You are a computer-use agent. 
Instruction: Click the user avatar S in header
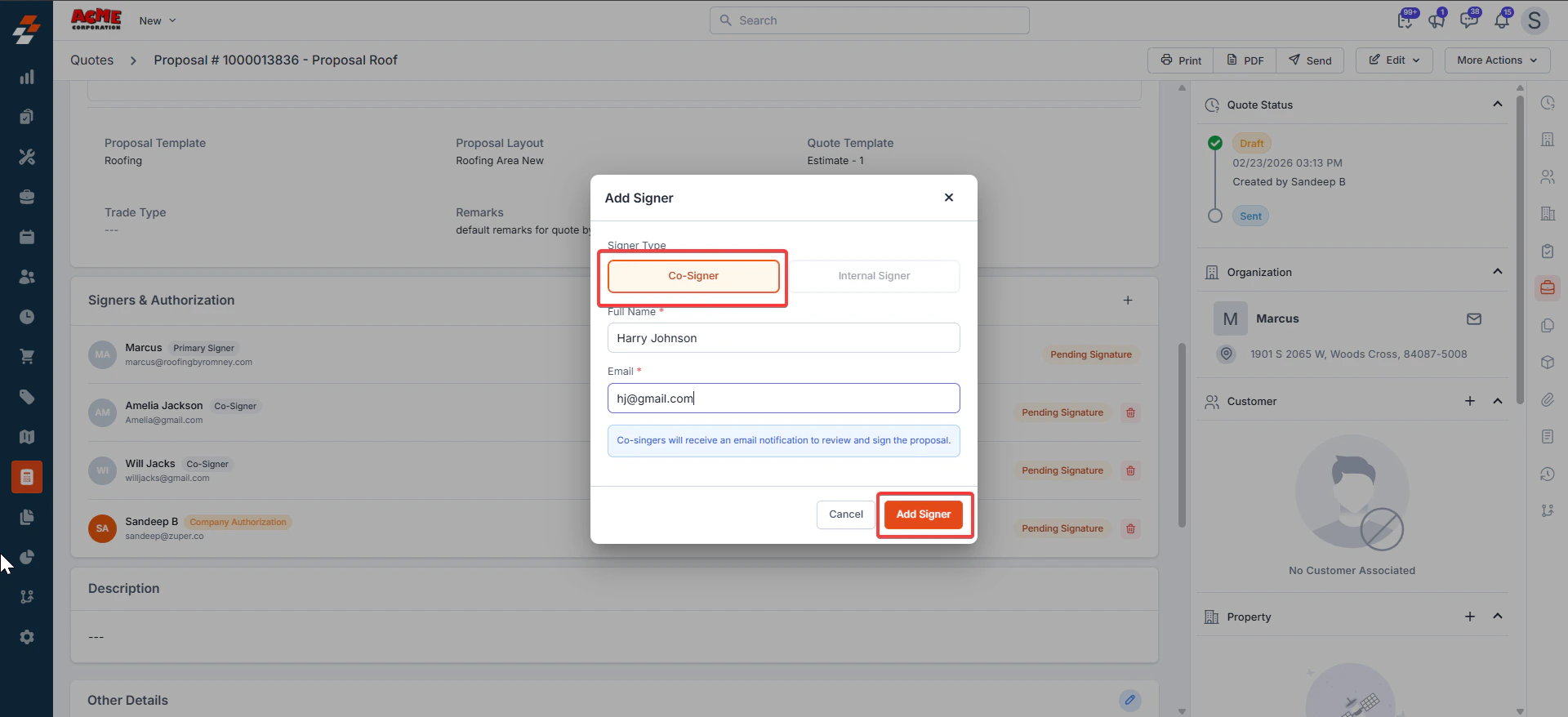[x=1535, y=20]
